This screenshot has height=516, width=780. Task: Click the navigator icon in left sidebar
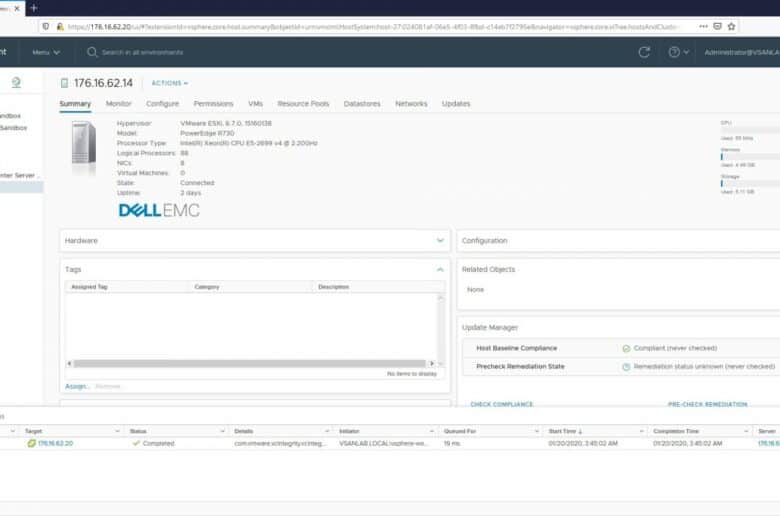[x=16, y=82]
